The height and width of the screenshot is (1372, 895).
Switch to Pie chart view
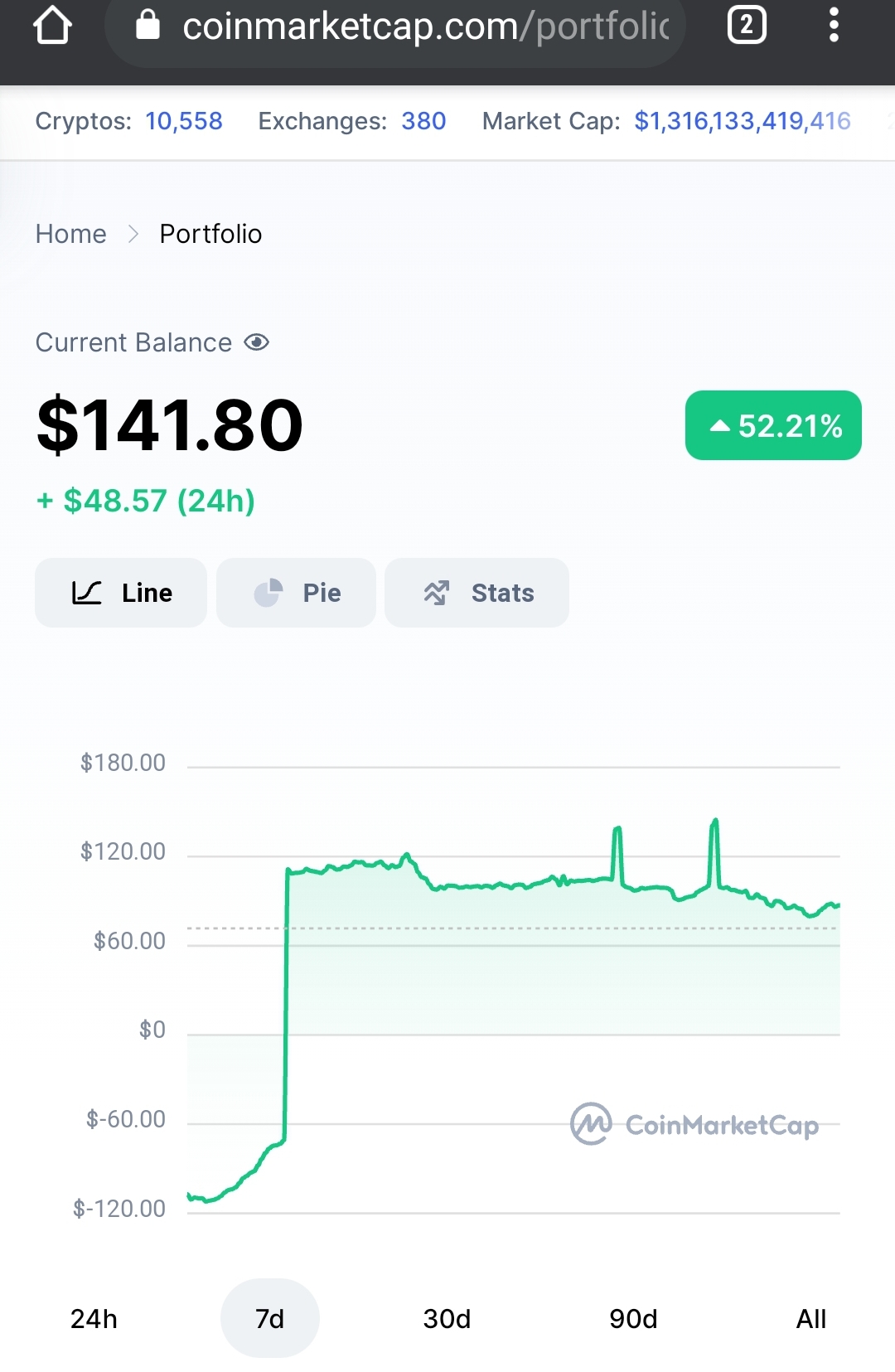click(296, 593)
